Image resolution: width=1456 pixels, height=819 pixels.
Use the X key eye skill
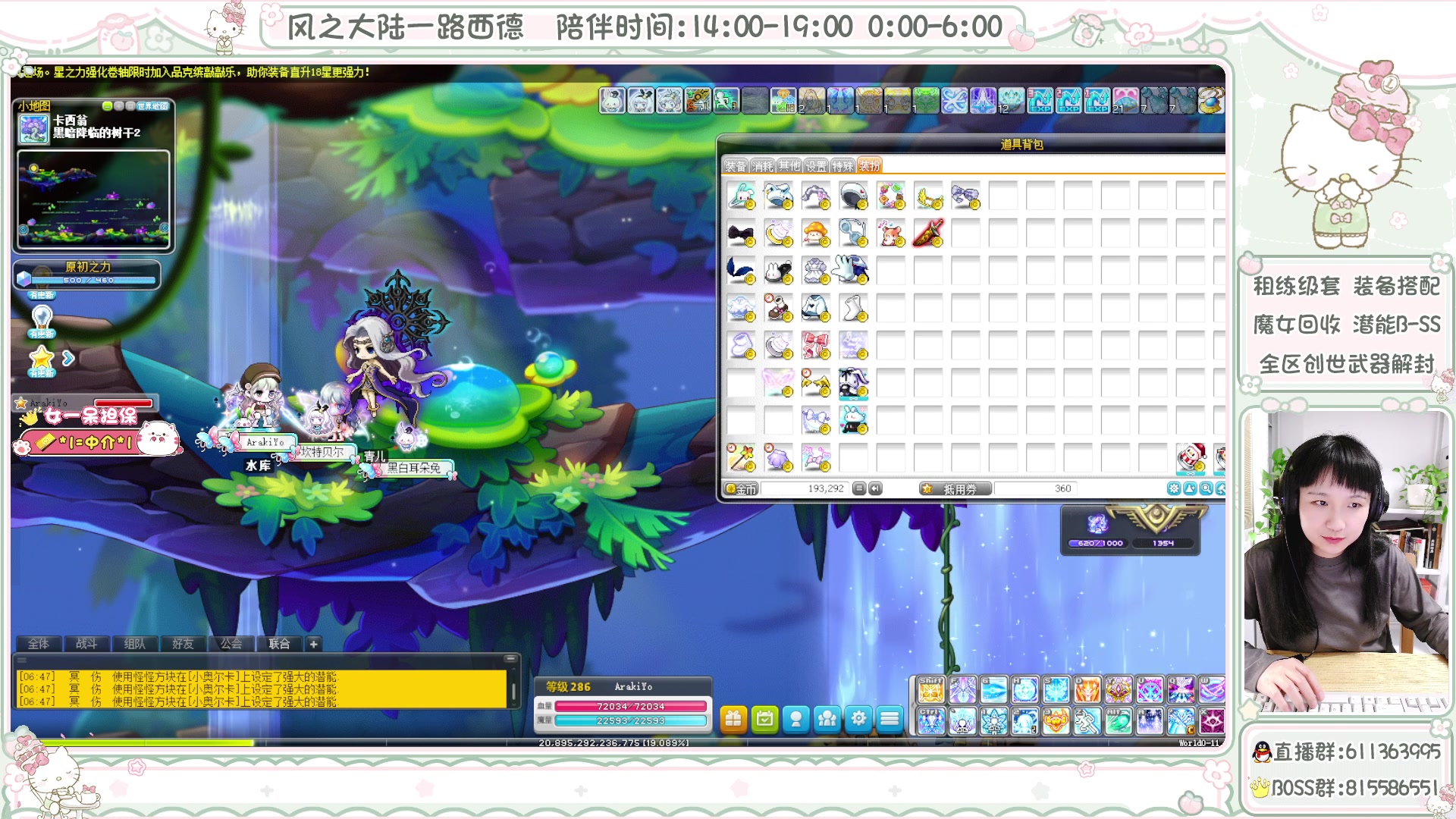point(1212,721)
